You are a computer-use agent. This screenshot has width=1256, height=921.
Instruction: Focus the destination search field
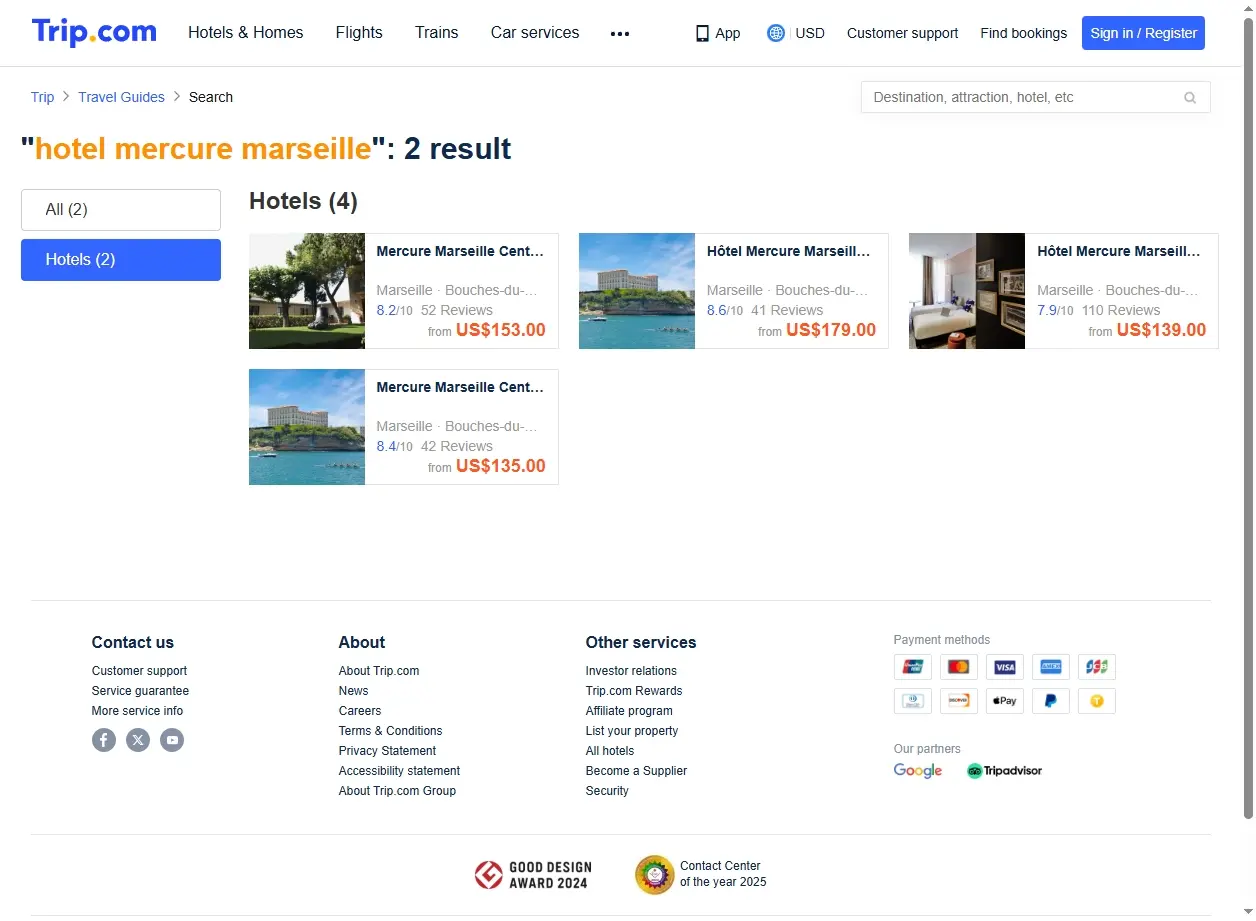[x=1036, y=97]
